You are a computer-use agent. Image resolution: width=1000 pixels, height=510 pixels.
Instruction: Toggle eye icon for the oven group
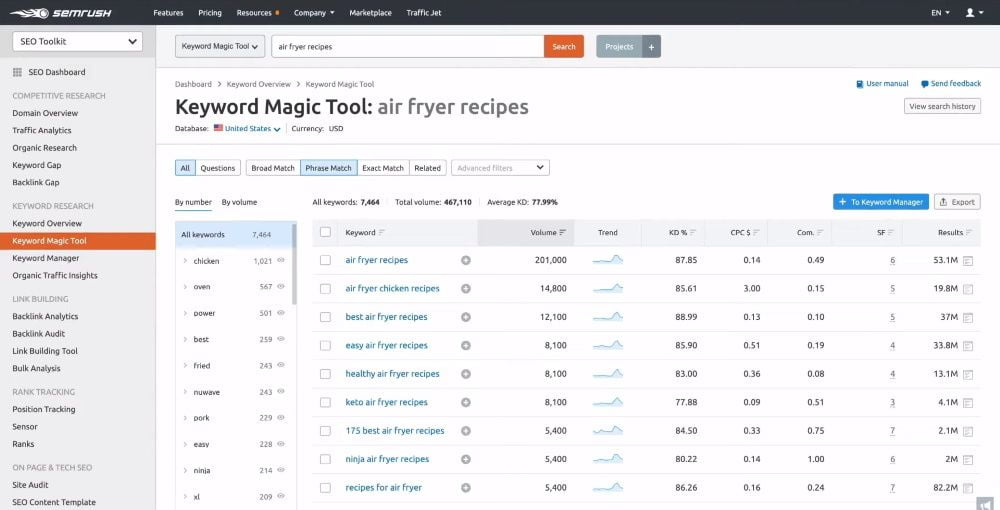click(281, 287)
